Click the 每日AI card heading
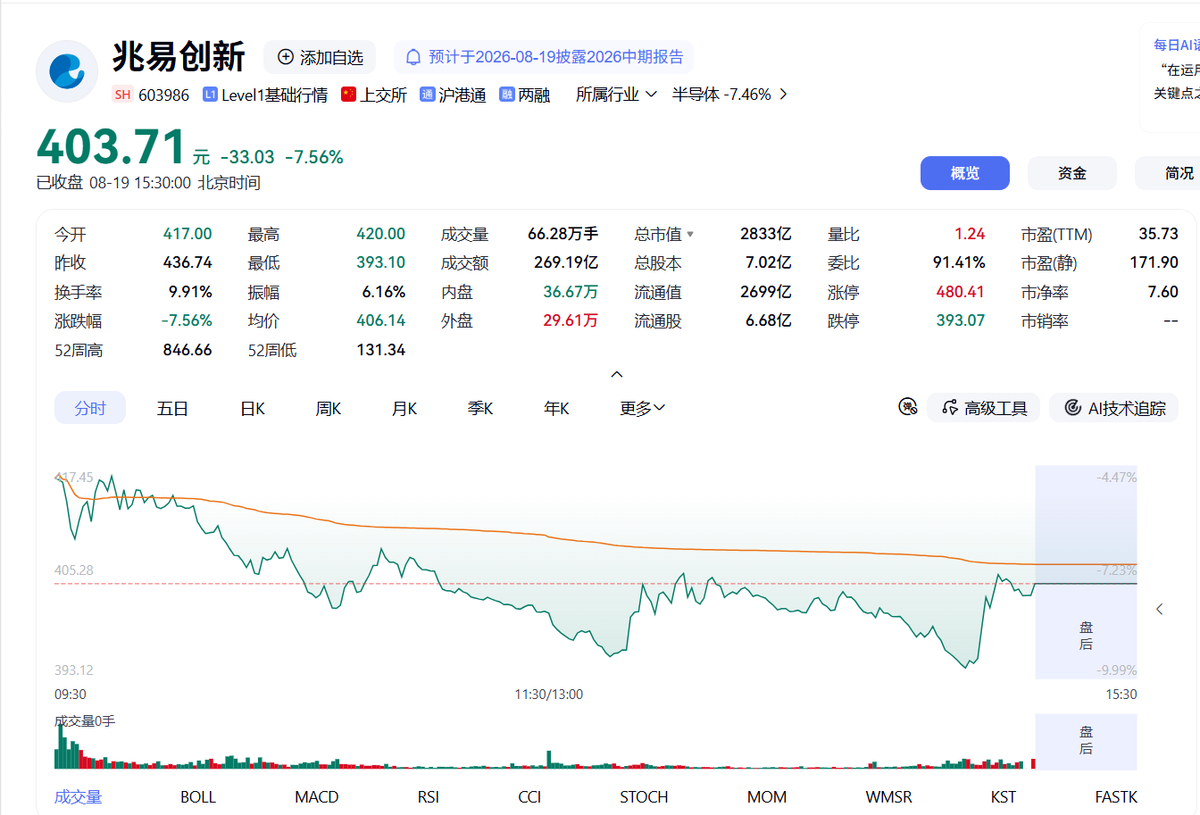Image resolution: width=1200 pixels, height=815 pixels. tap(1176, 45)
